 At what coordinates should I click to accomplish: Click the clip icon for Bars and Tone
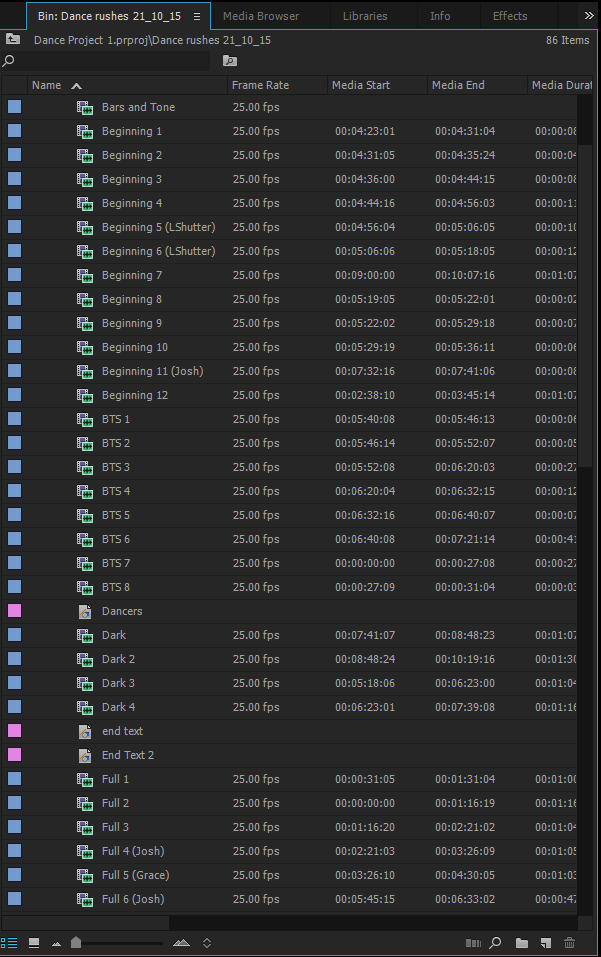[x=85, y=107]
